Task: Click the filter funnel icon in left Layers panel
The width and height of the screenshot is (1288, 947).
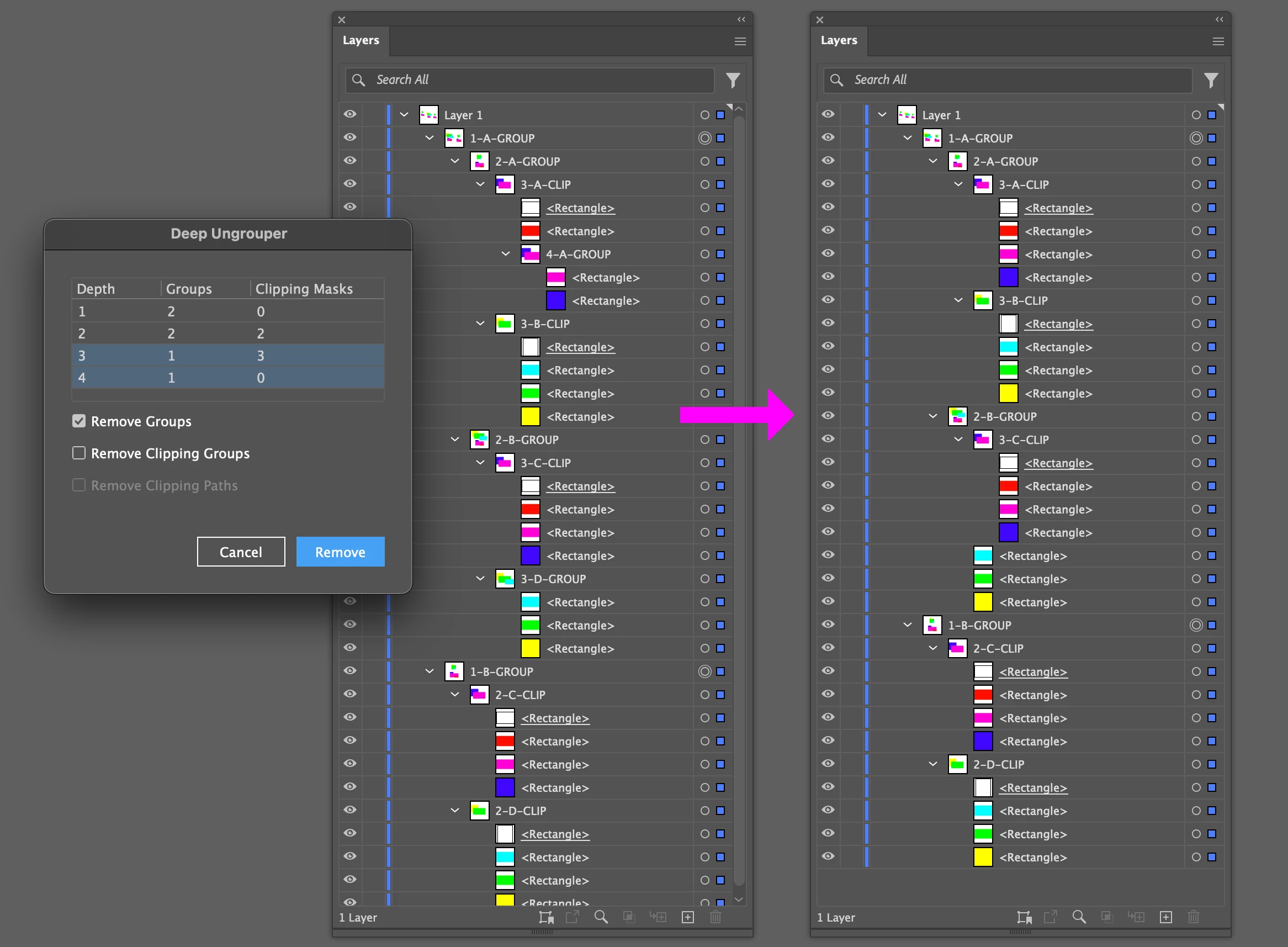Action: tap(733, 80)
